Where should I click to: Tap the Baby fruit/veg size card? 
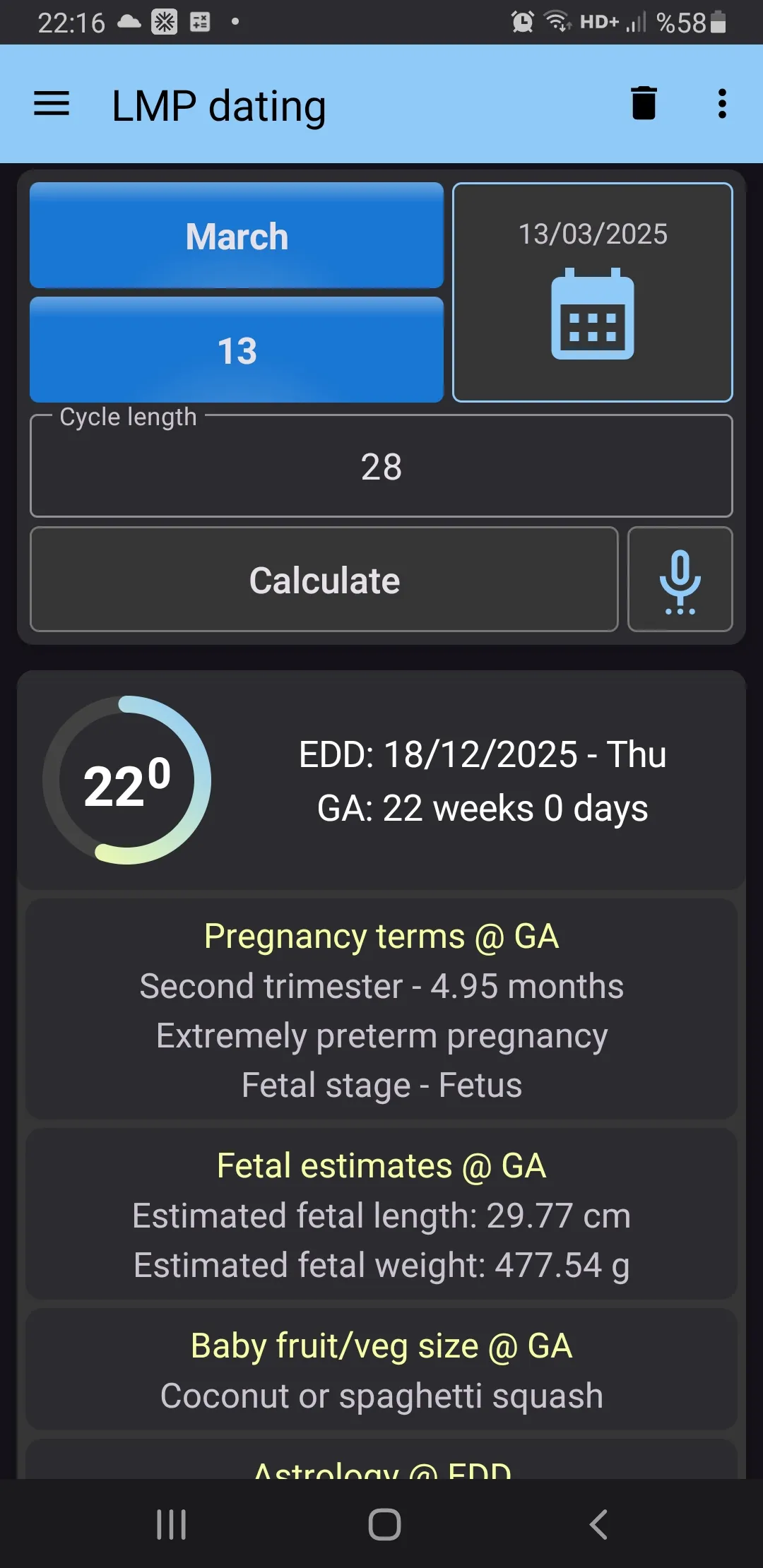coord(381,1370)
